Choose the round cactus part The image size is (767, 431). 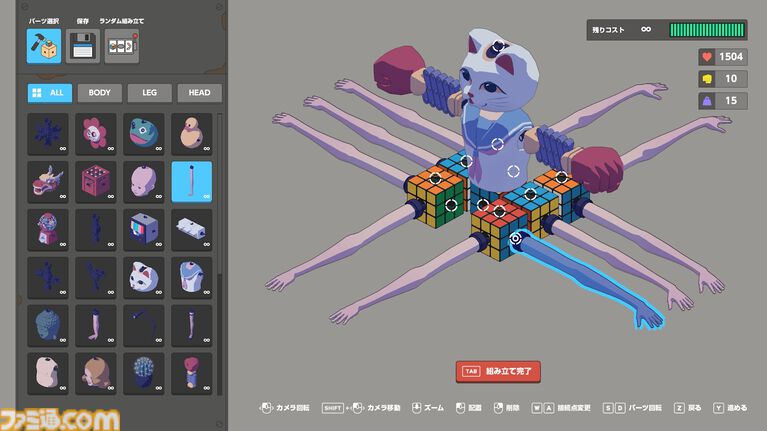(x=144, y=374)
